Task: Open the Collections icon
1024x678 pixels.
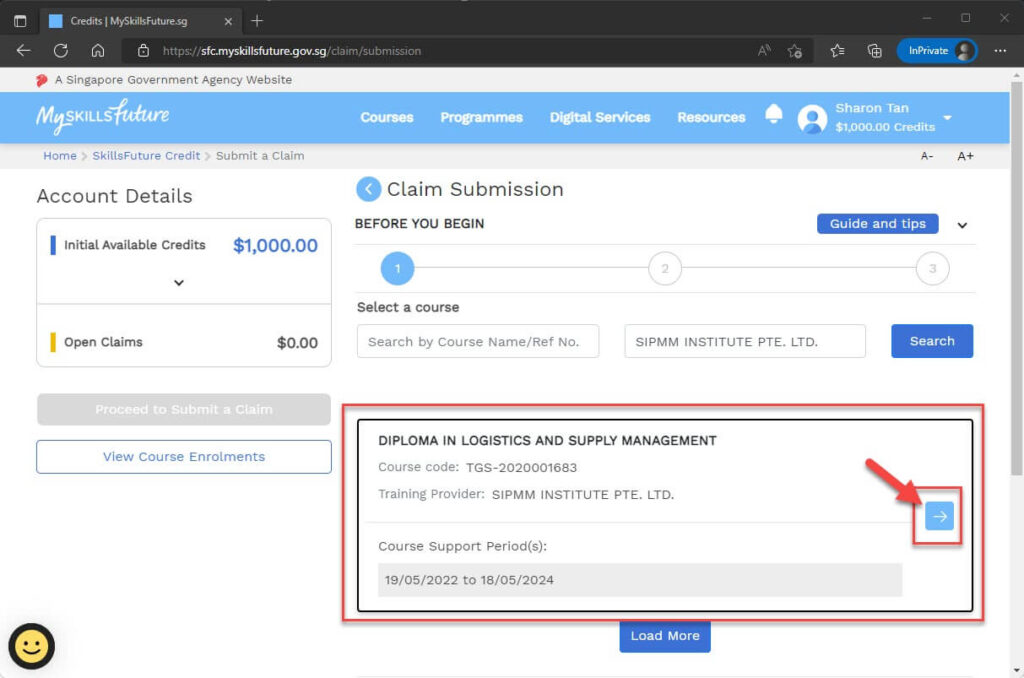Action: 875,49
